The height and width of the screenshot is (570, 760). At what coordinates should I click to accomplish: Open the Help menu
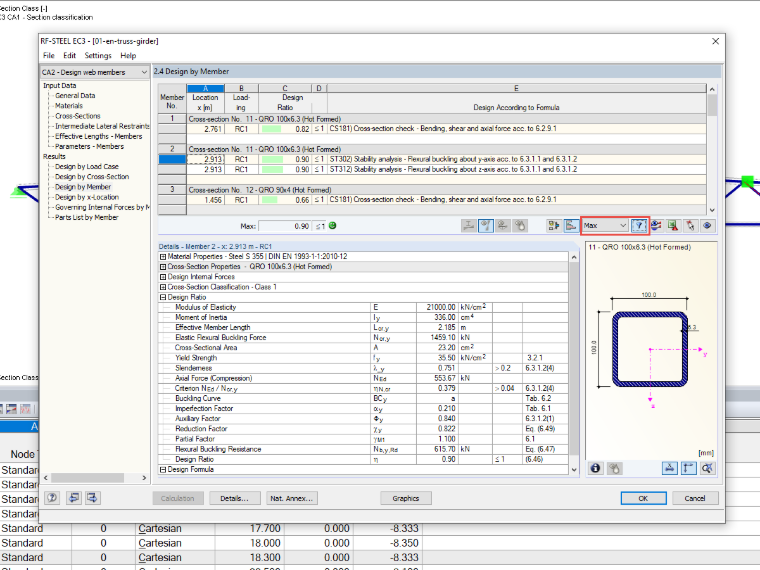[x=128, y=55]
